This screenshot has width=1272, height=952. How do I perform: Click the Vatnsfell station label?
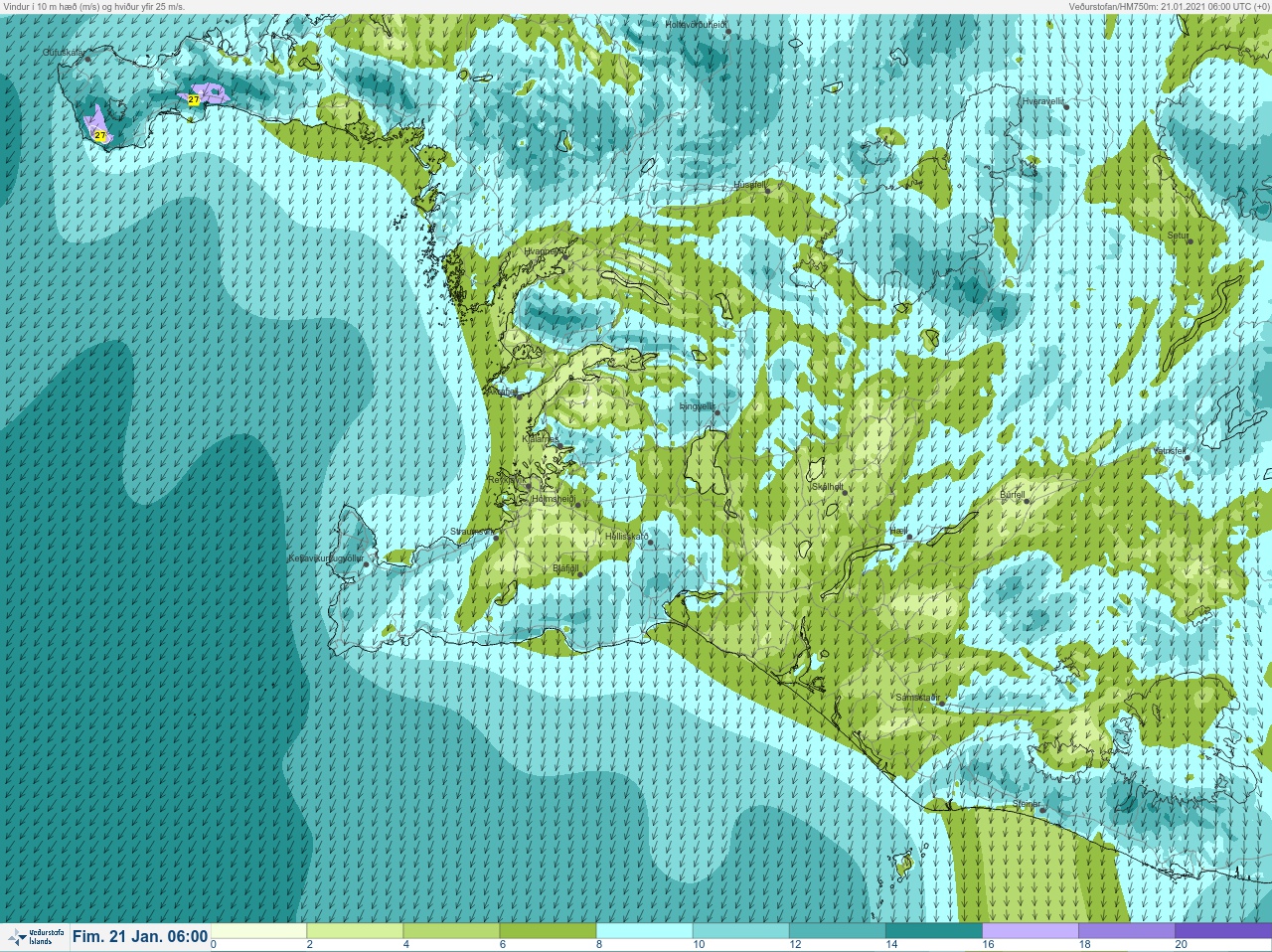(1169, 451)
